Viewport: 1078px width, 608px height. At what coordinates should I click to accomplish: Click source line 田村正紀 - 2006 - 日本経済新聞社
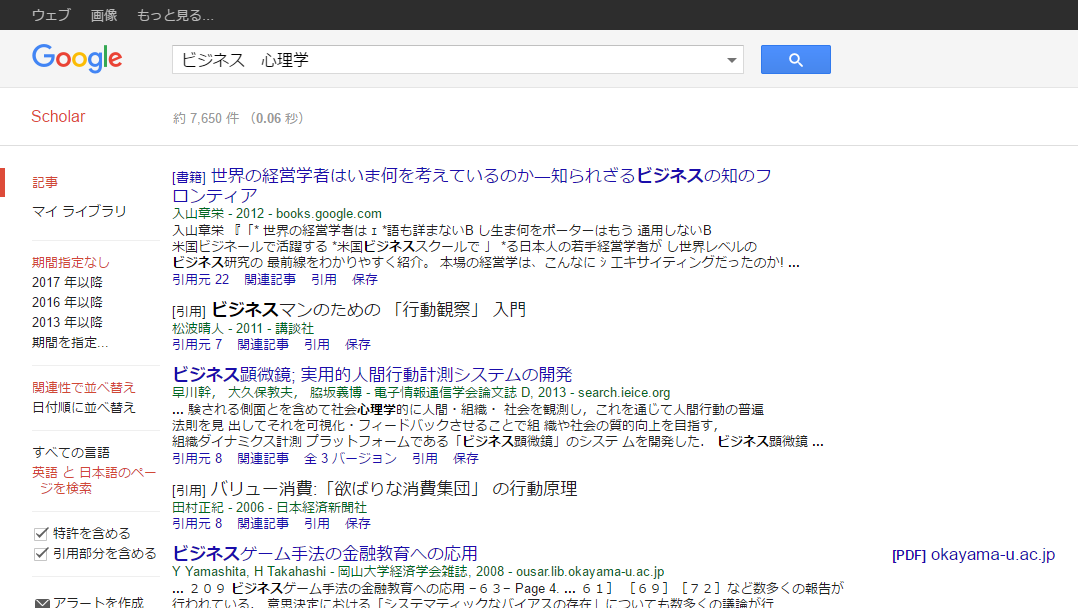pos(270,507)
